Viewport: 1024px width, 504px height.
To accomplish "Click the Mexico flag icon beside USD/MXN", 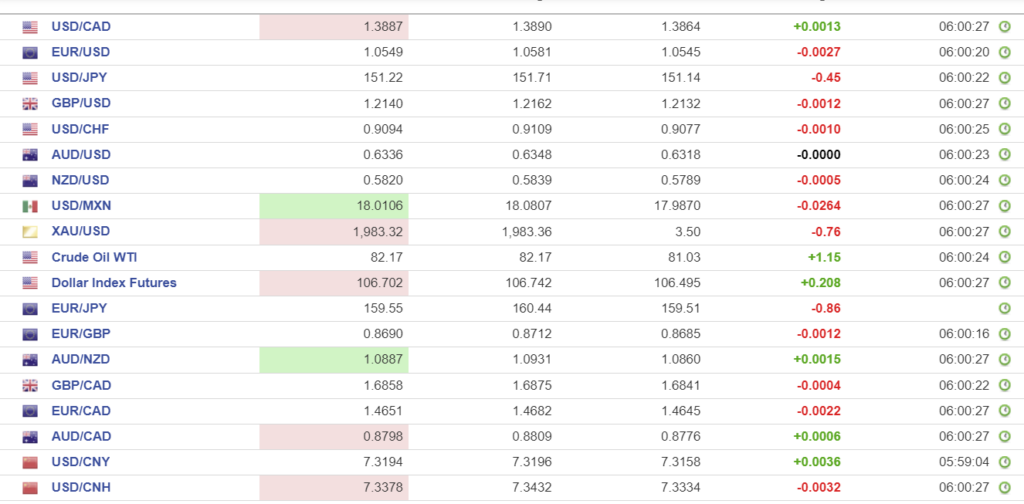I will pyautogui.click(x=30, y=206).
